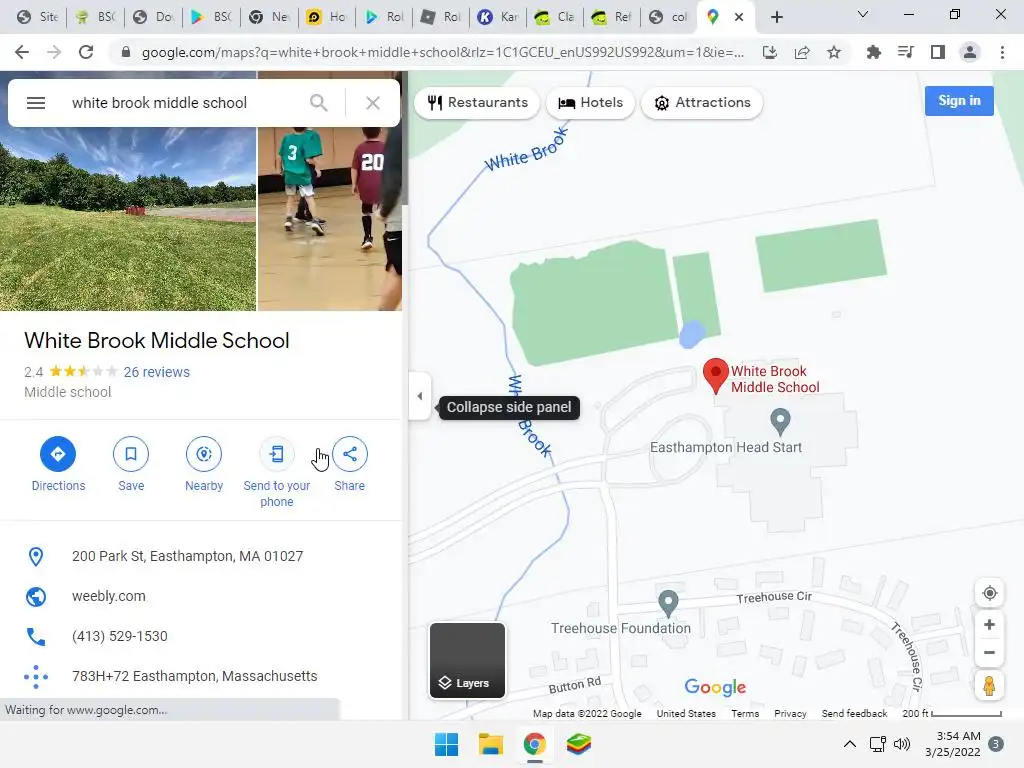Screen dimensions: 1024x768
Task: Close the active Google Maps tab
Action: point(739,17)
